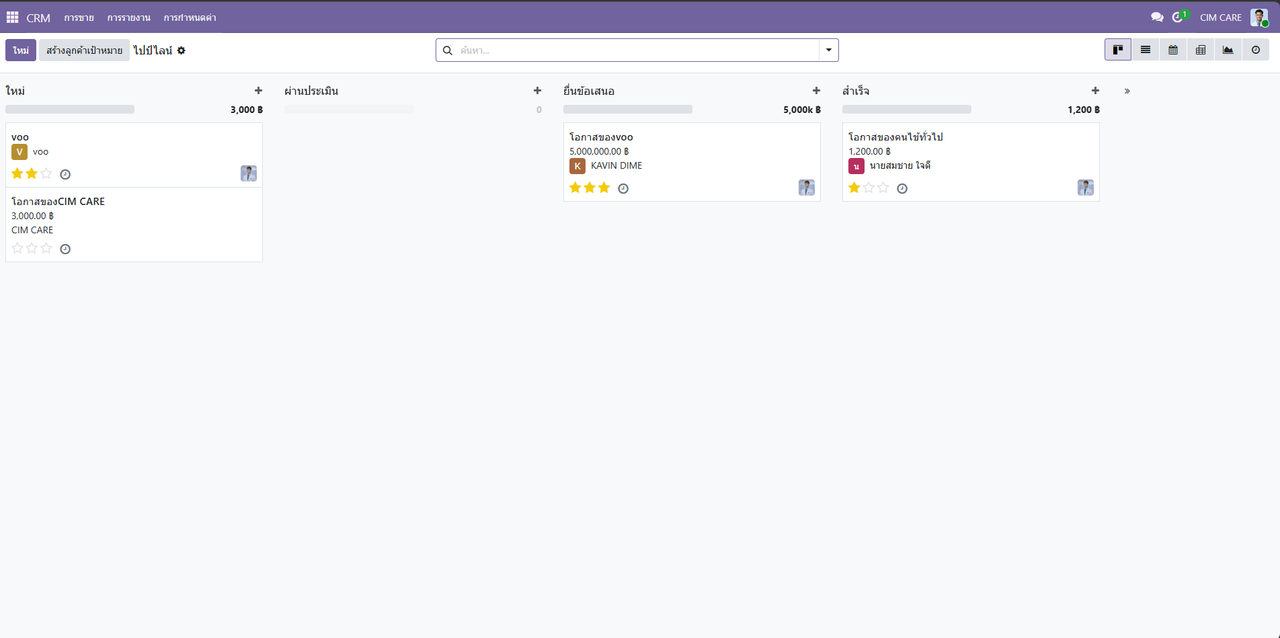
Task: Click the CIM CARE user avatar
Action: point(1259,17)
